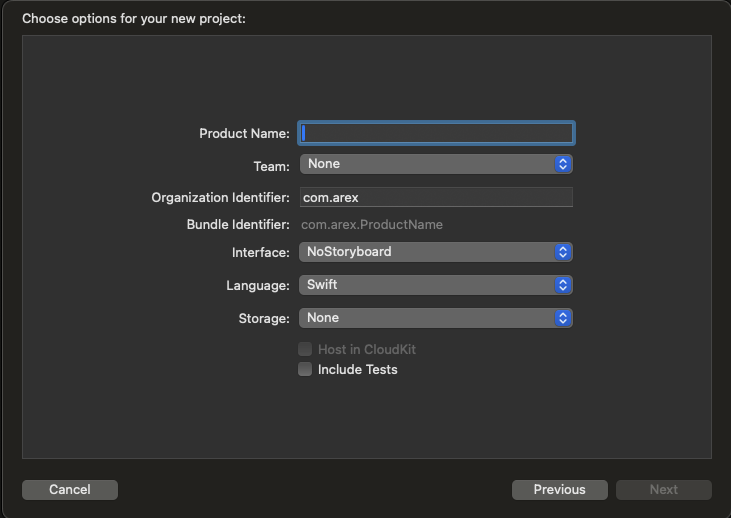Click the dimmed Next button
The image size is (731, 518).
point(663,490)
